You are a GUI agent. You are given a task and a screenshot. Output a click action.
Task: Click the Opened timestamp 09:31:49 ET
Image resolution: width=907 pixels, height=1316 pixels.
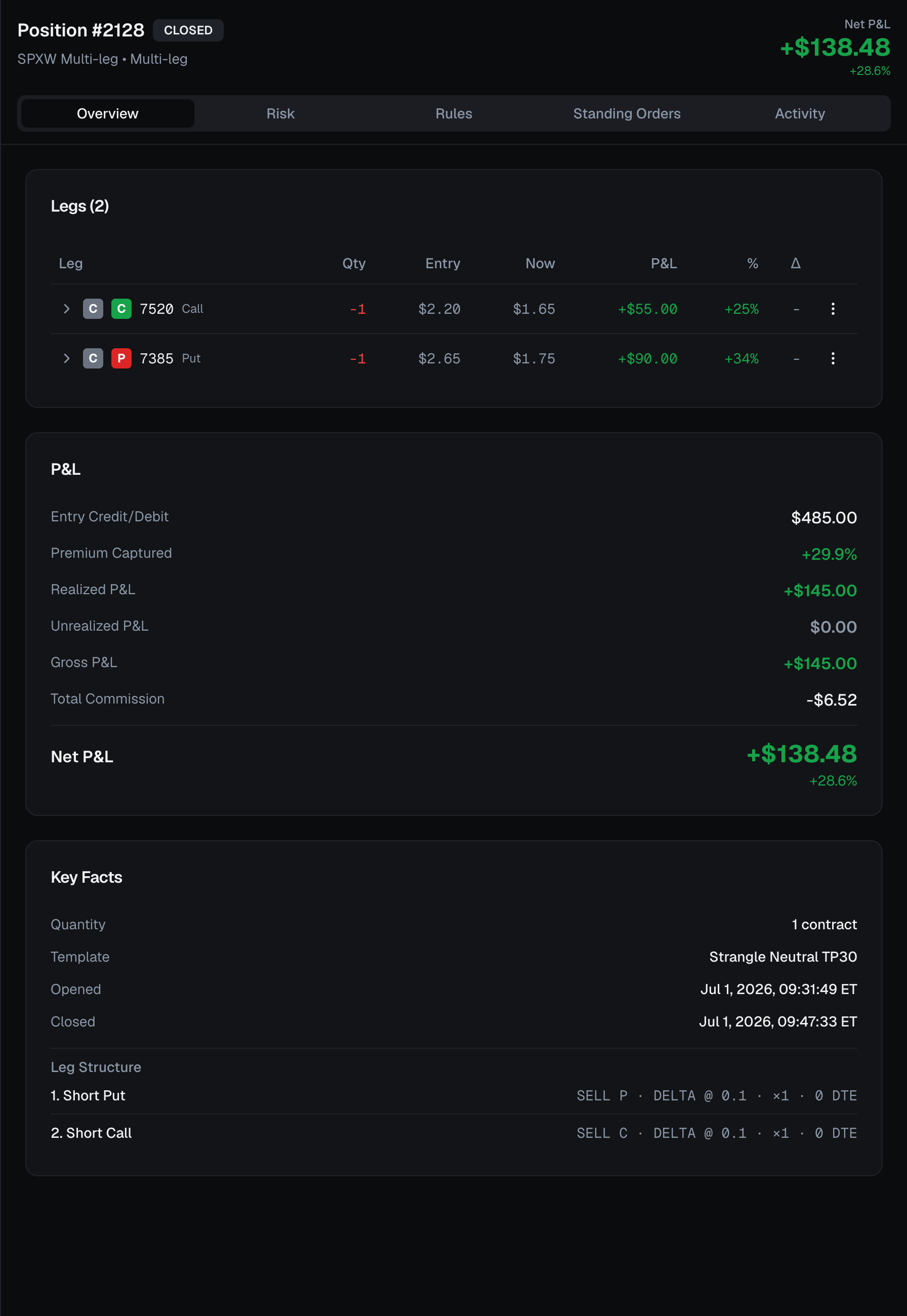(778, 989)
